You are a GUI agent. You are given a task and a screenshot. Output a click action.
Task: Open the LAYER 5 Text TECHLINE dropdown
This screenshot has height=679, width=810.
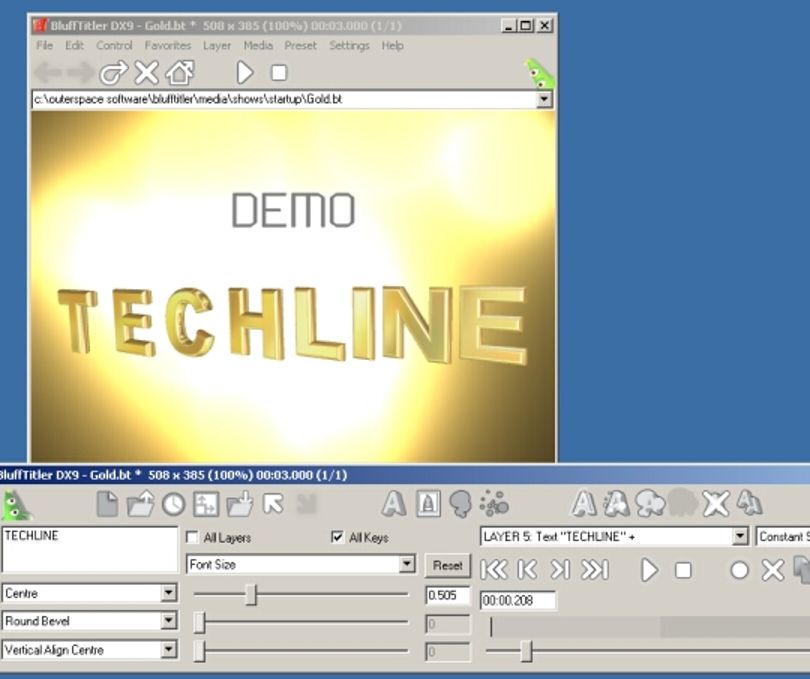(740, 536)
